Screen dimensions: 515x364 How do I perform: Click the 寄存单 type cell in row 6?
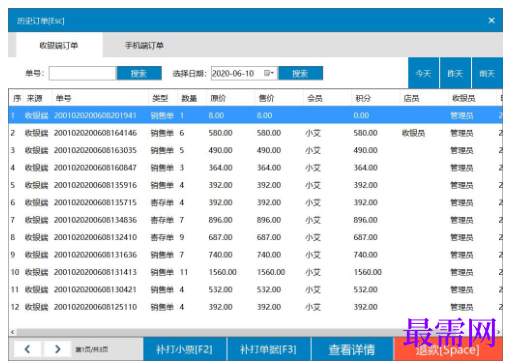162,202
